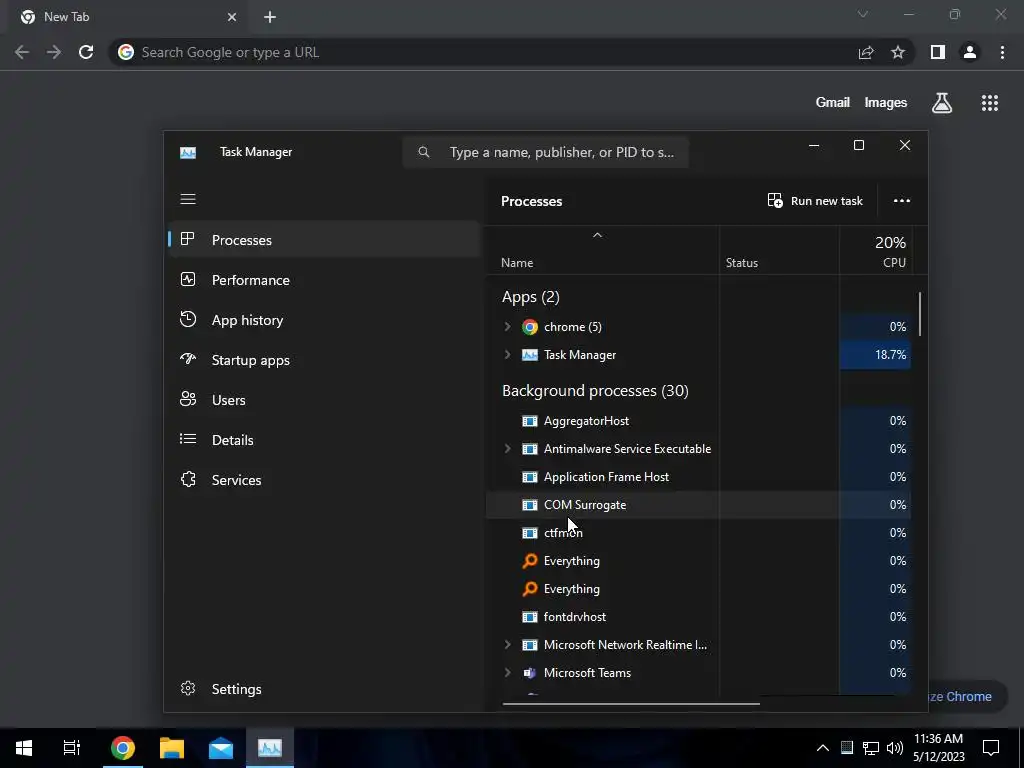1024x768 pixels.
Task: Click the Settings gear icon in Task Manager
Action: pos(187,688)
